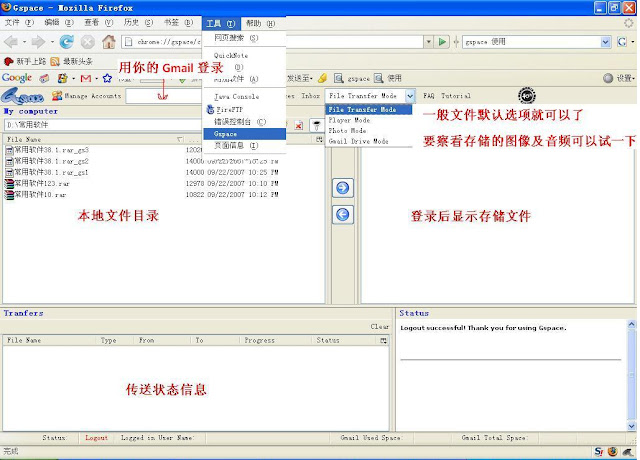
Task: Open the search engine selector arrow
Action: click(633, 42)
